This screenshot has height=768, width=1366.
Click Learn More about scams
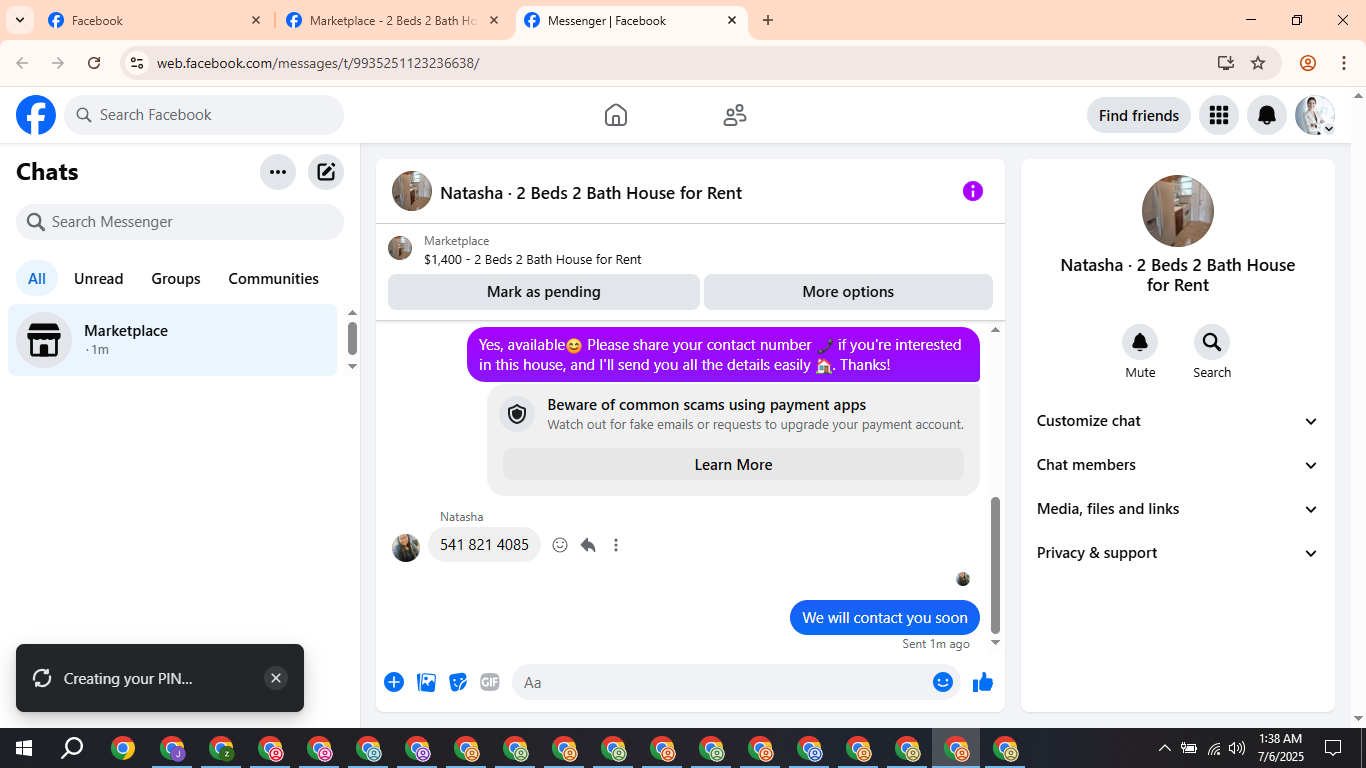(733, 465)
